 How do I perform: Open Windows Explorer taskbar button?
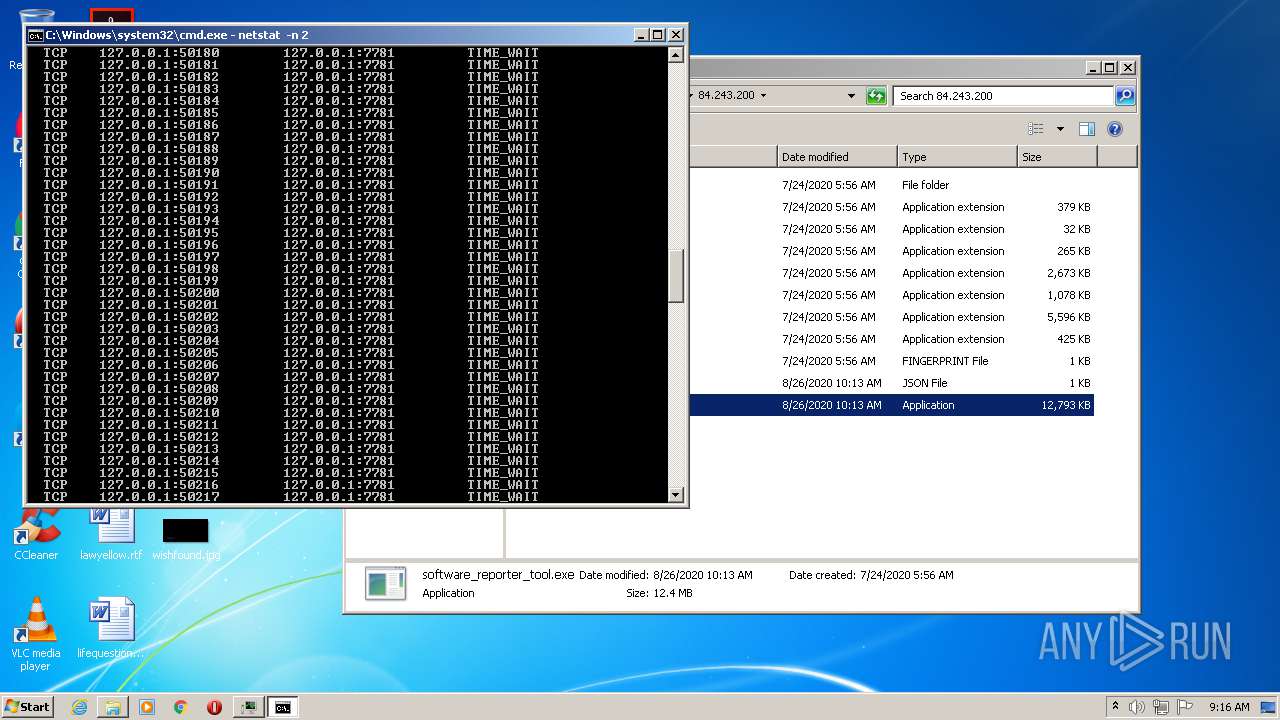tap(113, 707)
